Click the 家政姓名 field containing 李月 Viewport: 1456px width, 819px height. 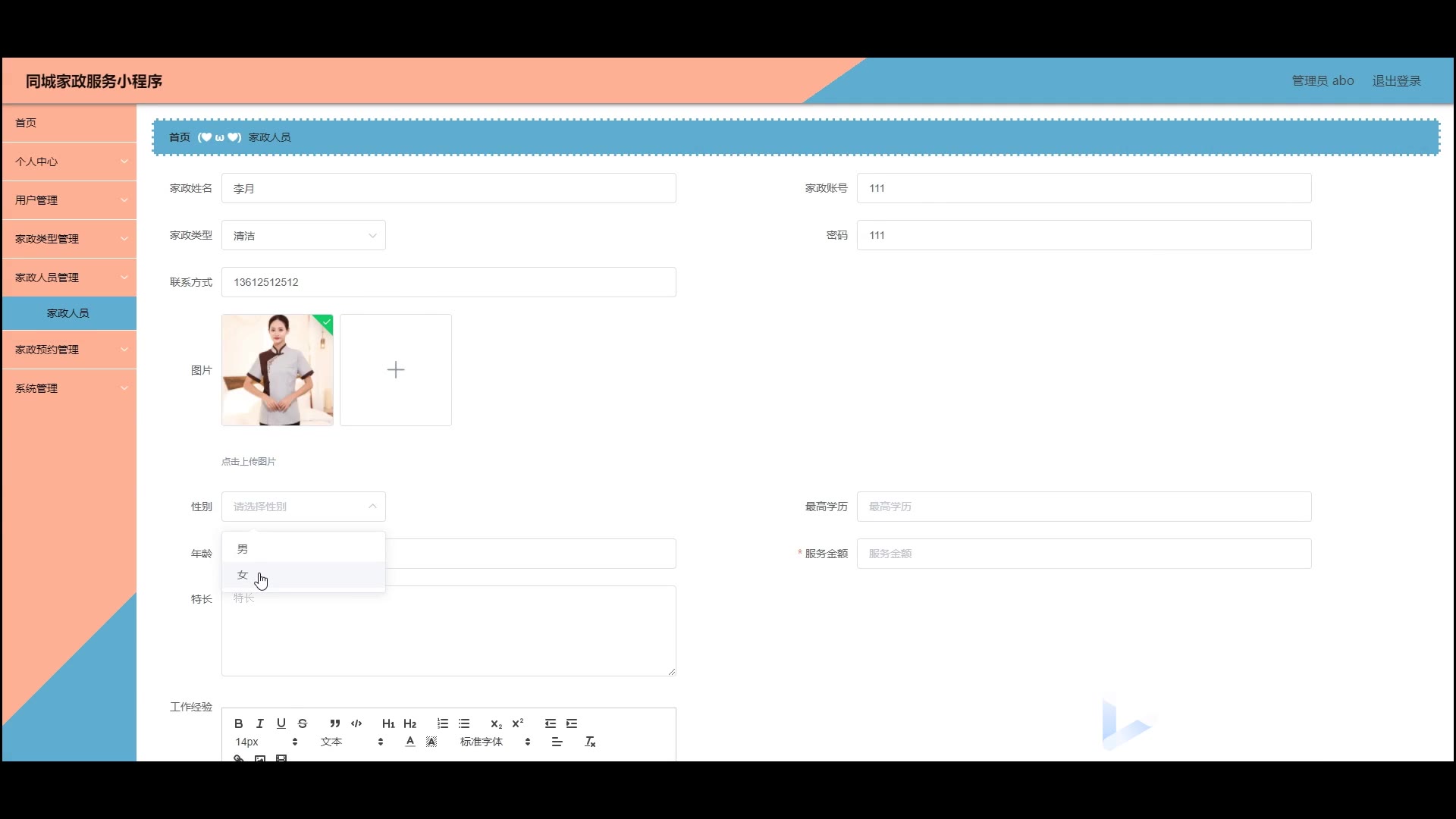pyautogui.click(x=448, y=188)
